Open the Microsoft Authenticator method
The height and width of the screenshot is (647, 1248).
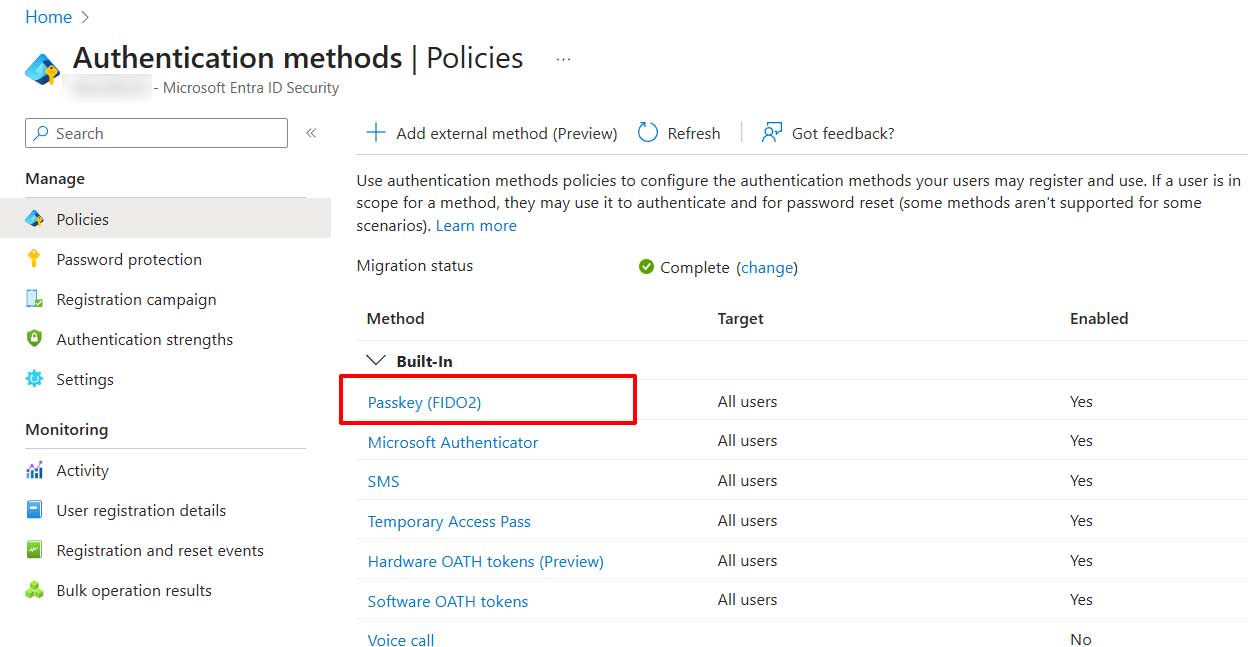click(453, 442)
